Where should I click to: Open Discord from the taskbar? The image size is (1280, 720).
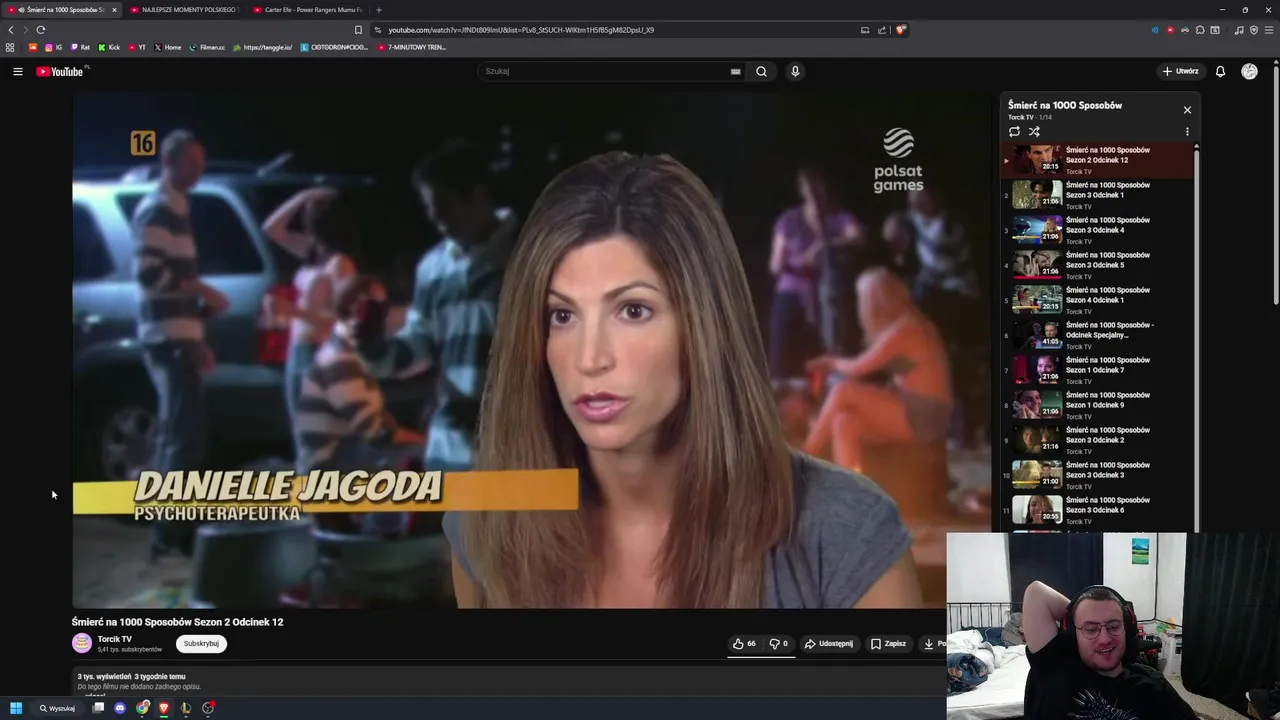(120, 708)
